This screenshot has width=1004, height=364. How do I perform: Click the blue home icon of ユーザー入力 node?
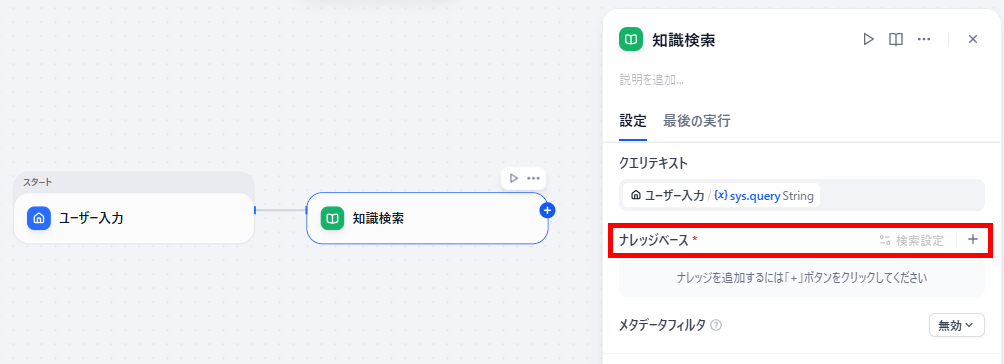(38, 218)
